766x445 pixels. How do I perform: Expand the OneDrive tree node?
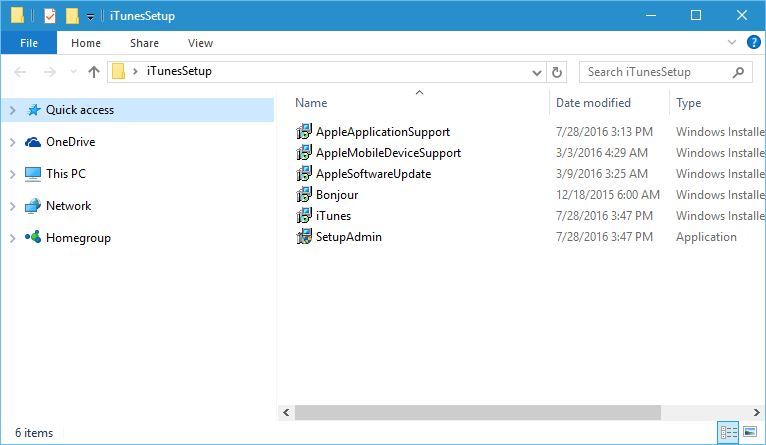pyautogui.click(x=13, y=142)
